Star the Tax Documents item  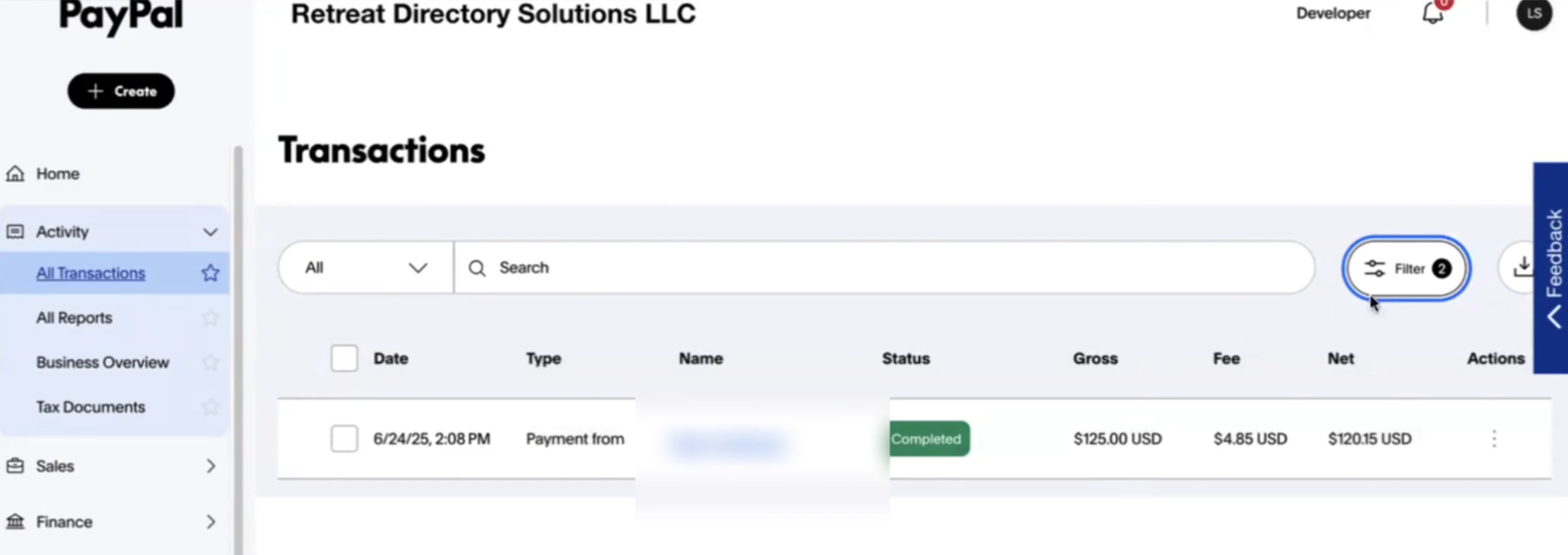(x=210, y=407)
